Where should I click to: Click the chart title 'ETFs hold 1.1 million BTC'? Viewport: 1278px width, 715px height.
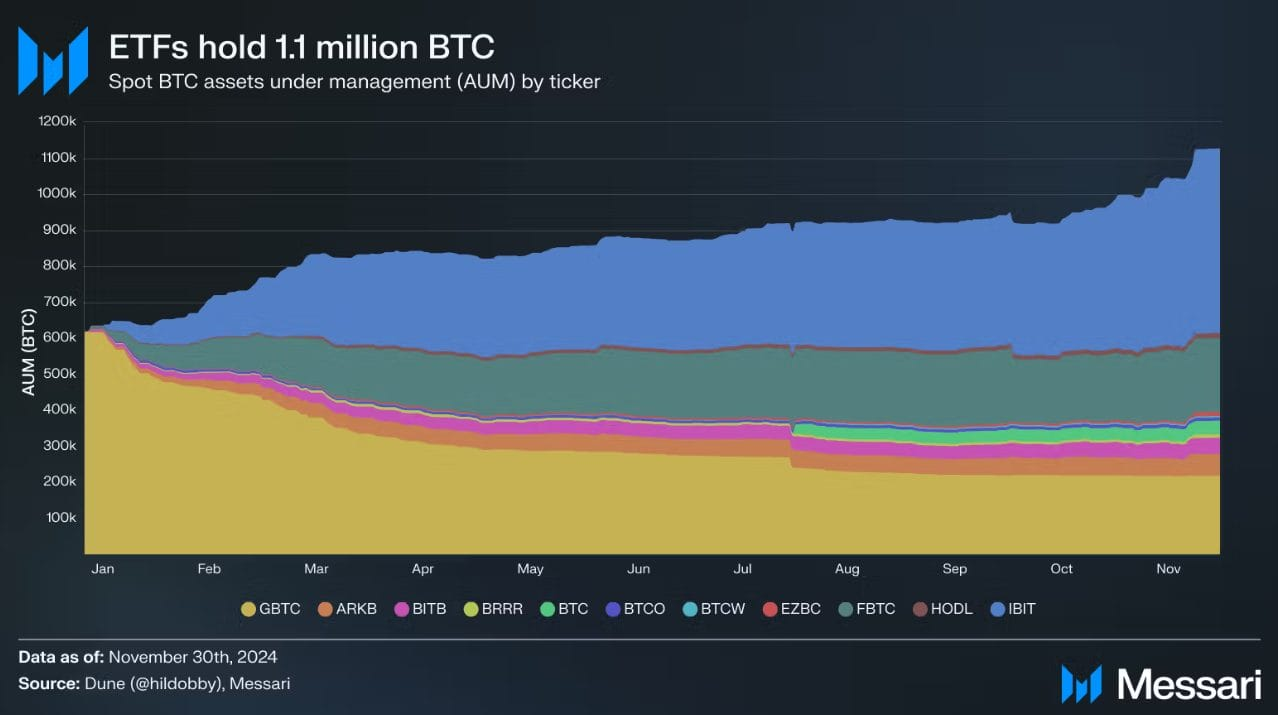(x=301, y=48)
